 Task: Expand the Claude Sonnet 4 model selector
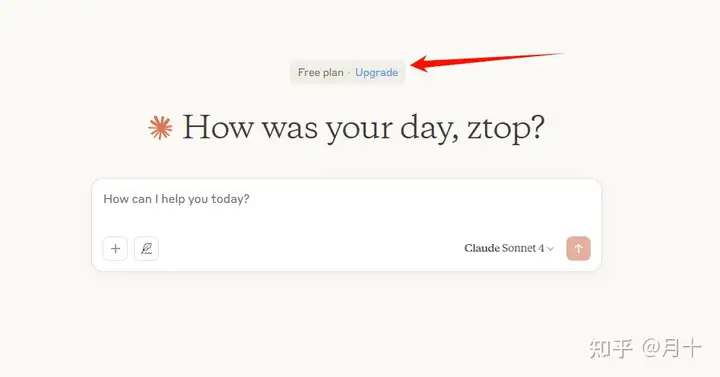coord(509,248)
